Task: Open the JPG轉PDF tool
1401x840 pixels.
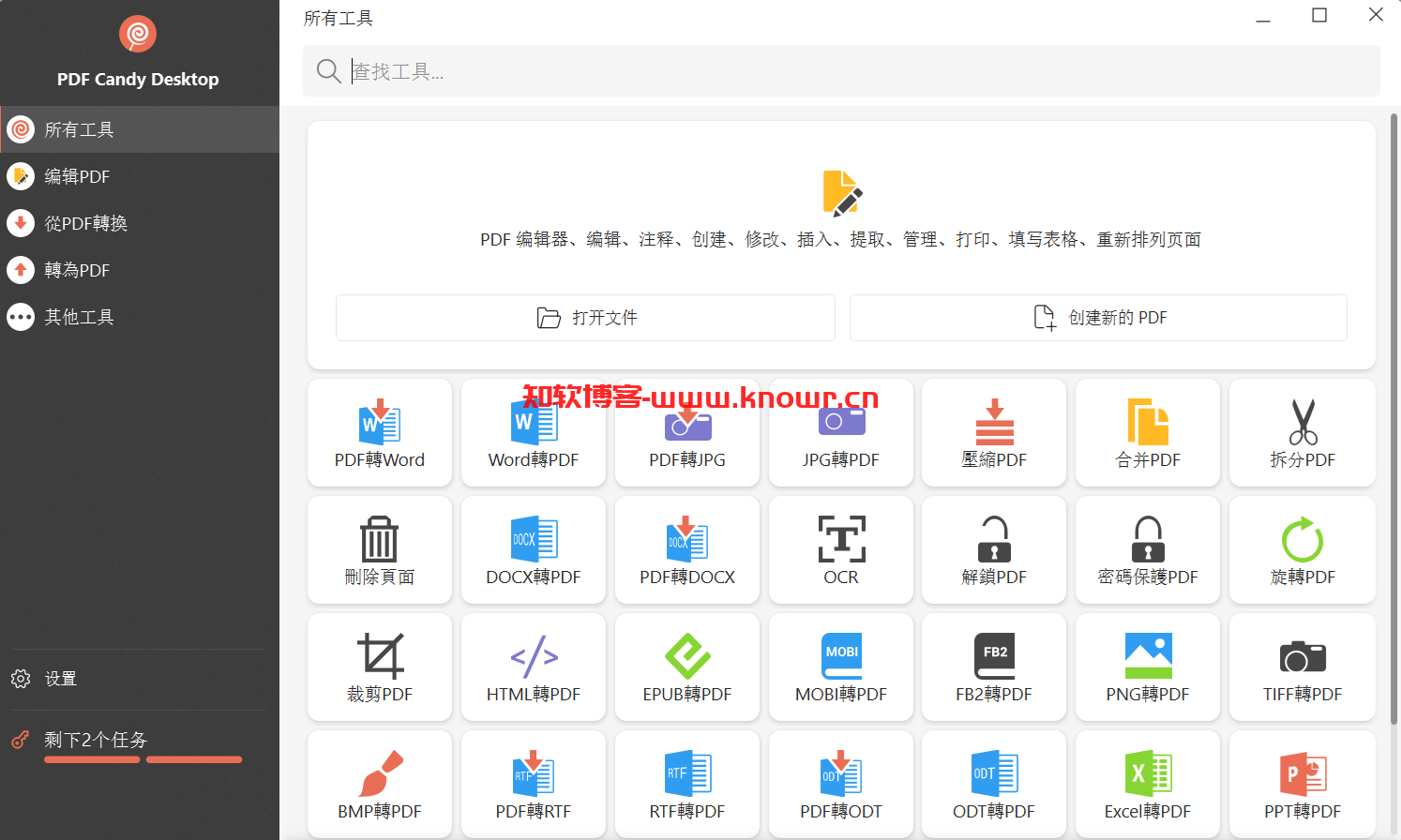Action: coord(841,433)
